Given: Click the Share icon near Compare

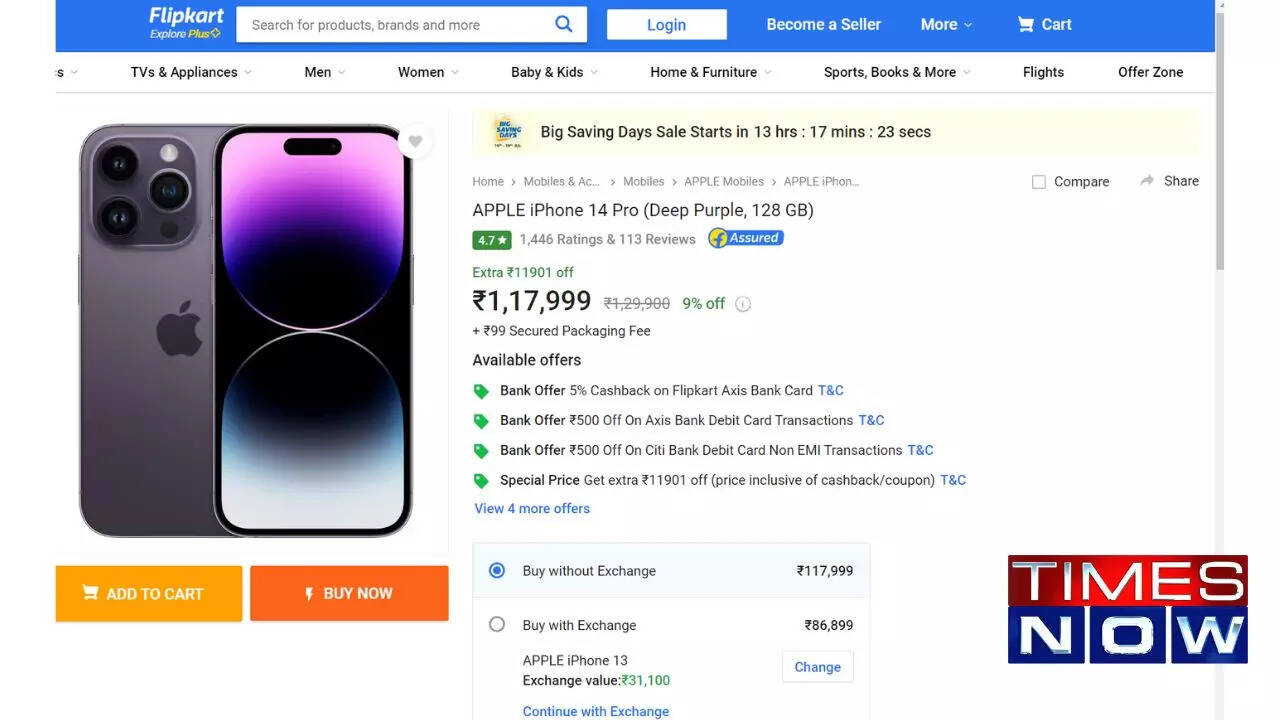Looking at the screenshot, I should (x=1168, y=181).
